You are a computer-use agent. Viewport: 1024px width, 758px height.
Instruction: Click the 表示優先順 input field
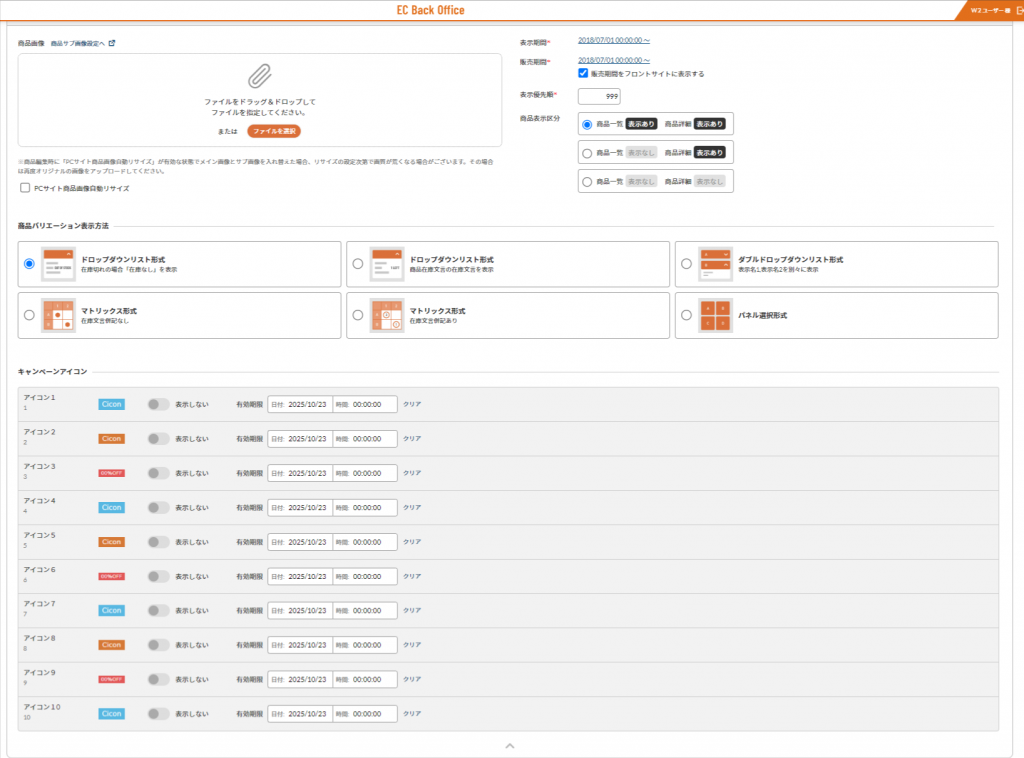[x=599, y=96]
